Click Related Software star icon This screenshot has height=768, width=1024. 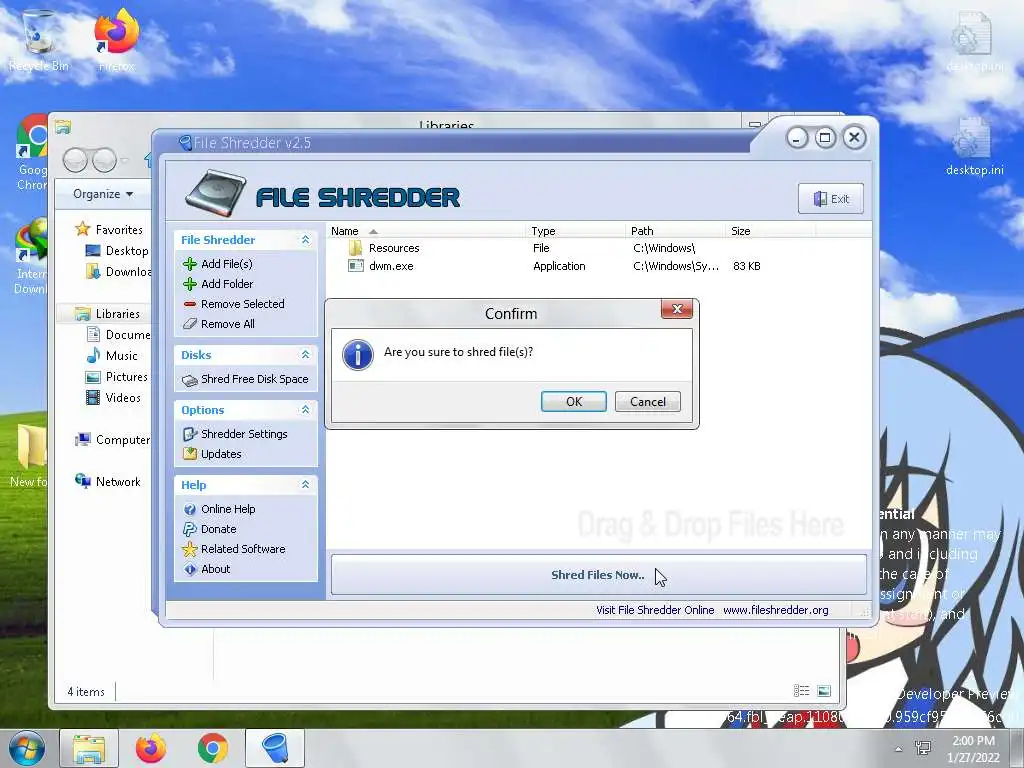pyautogui.click(x=190, y=549)
